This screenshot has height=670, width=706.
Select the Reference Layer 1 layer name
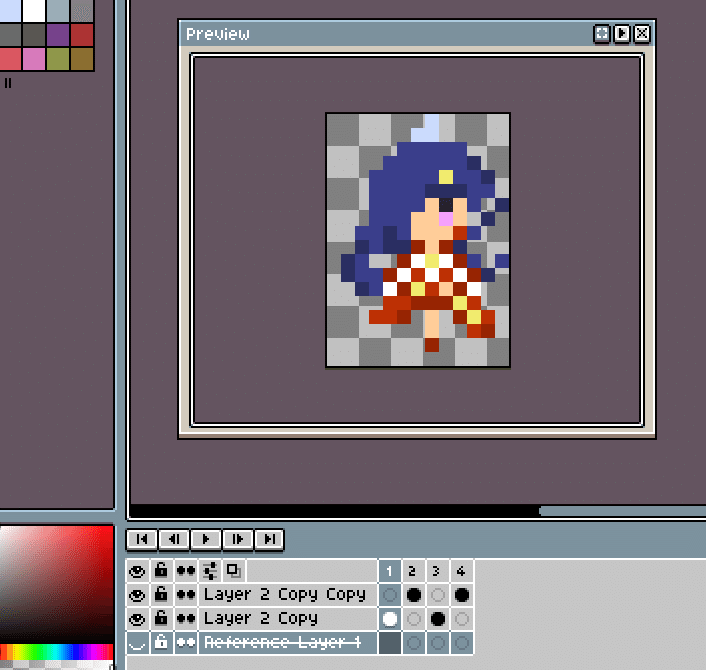[x=287, y=643]
